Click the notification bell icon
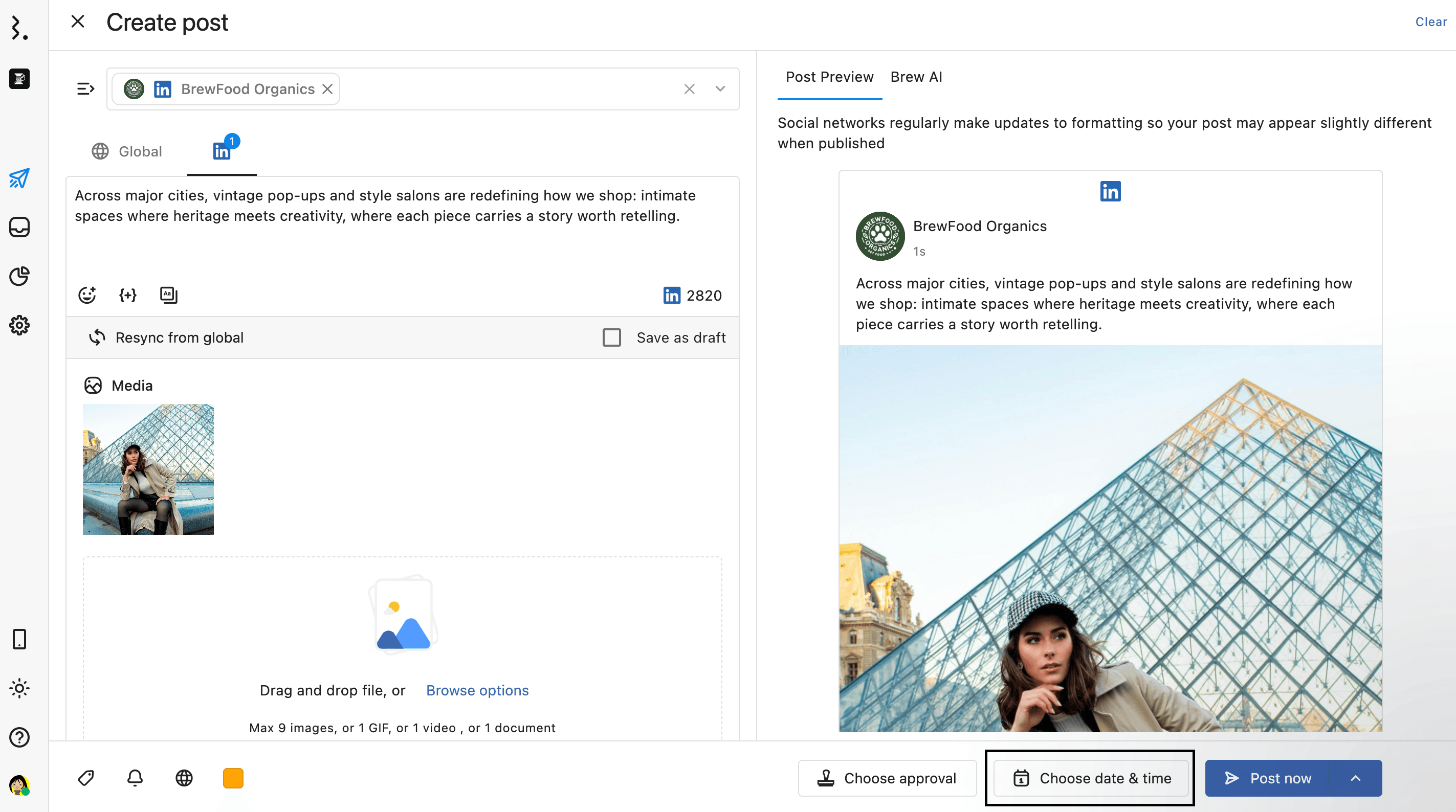 (135, 778)
